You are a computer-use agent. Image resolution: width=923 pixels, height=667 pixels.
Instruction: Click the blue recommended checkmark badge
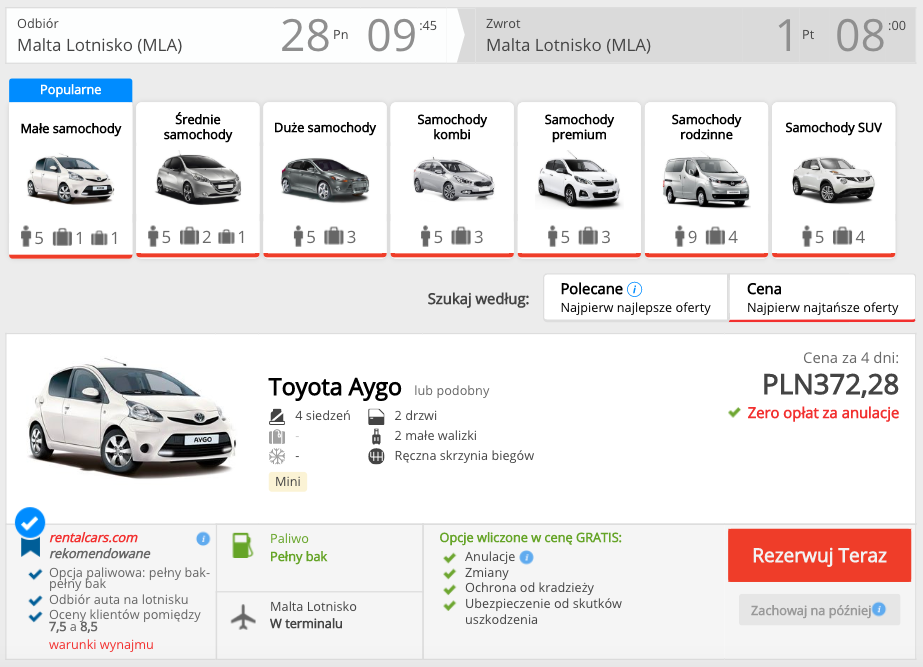[30, 522]
